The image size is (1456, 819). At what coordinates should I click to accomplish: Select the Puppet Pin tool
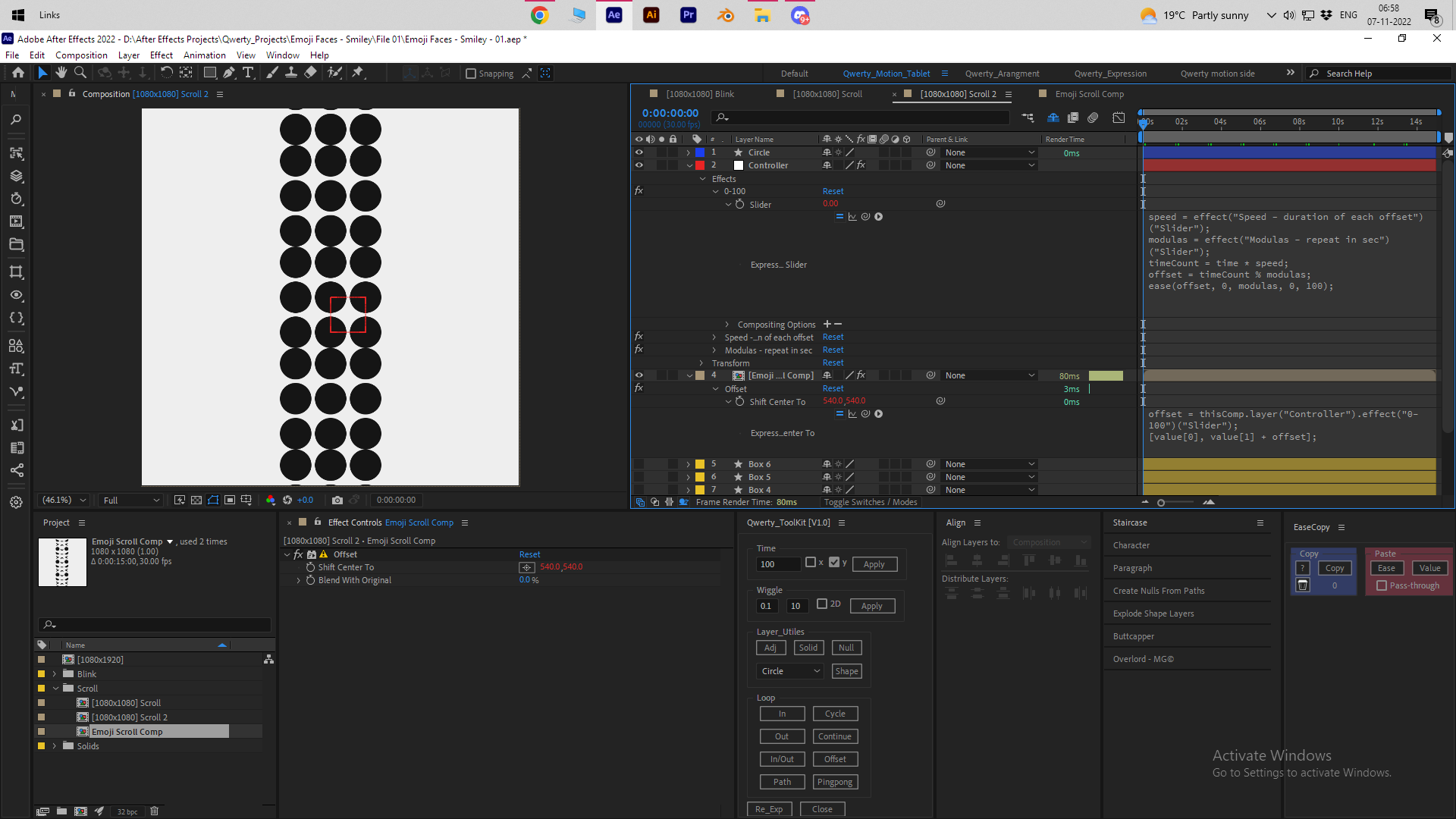(x=358, y=73)
